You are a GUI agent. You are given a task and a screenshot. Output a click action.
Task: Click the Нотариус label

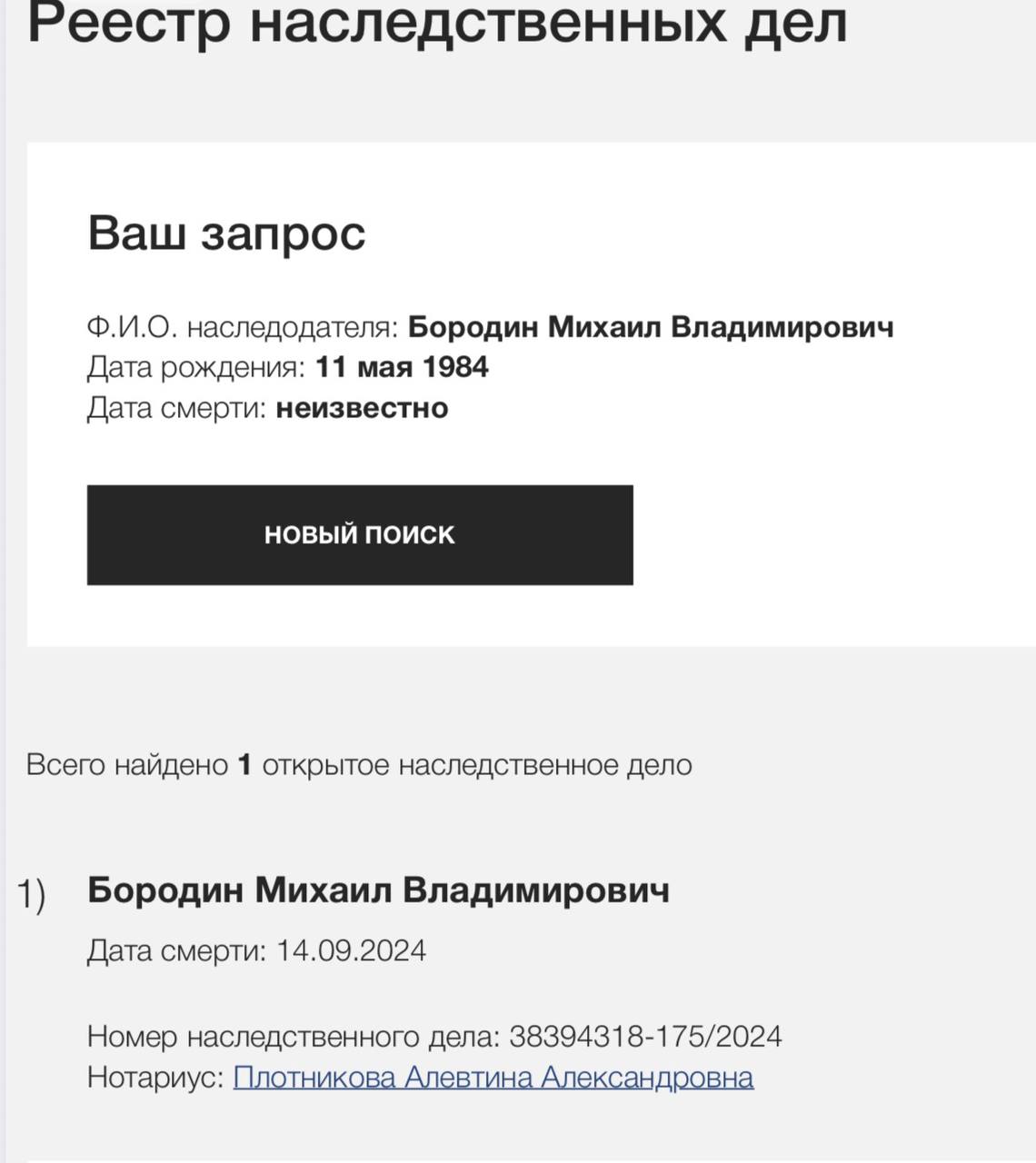(x=155, y=1078)
